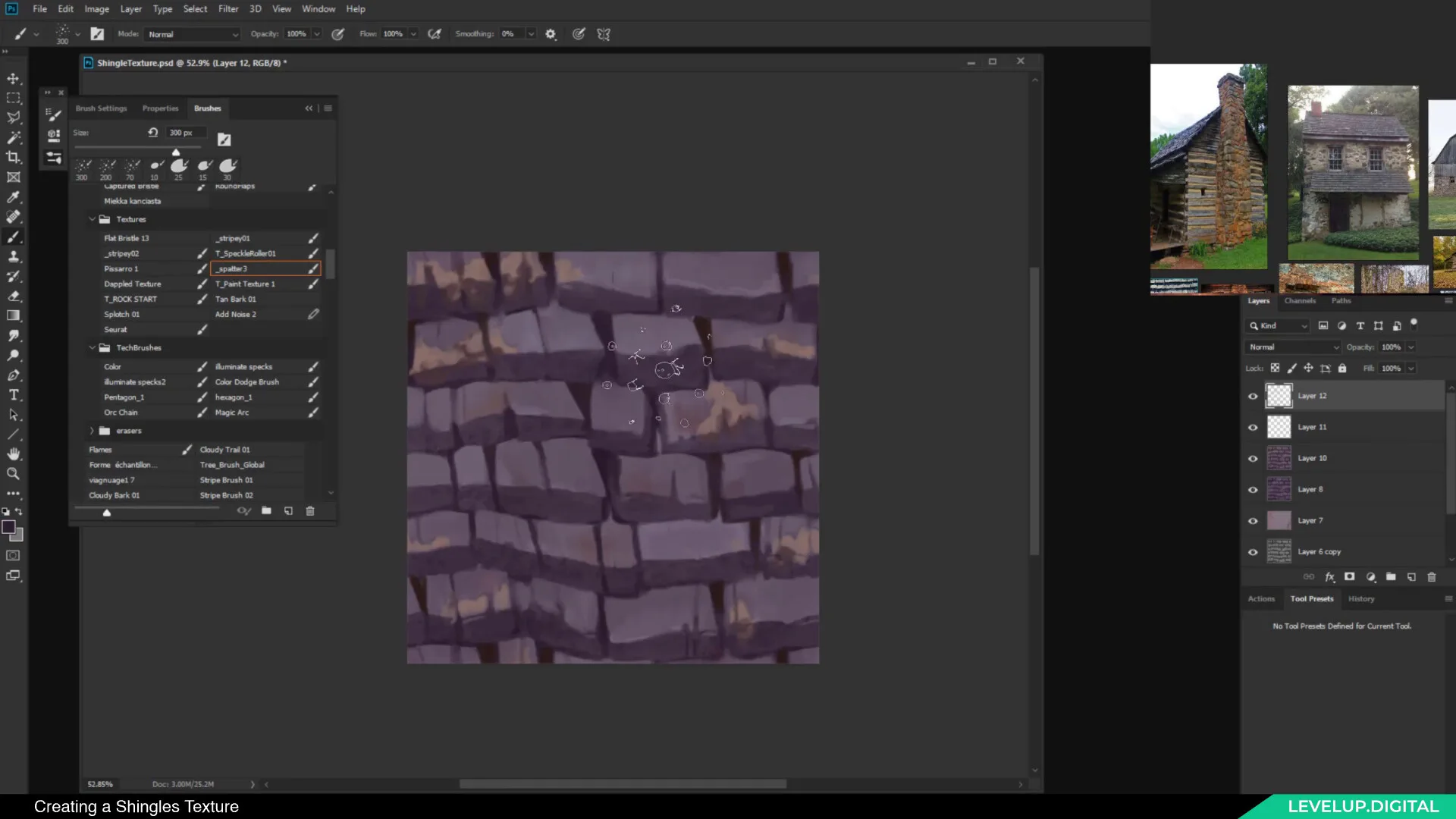Screen dimensions: 1456x819
Task: Toggle pressure for opacity button
Action: [x=338, y=34]
